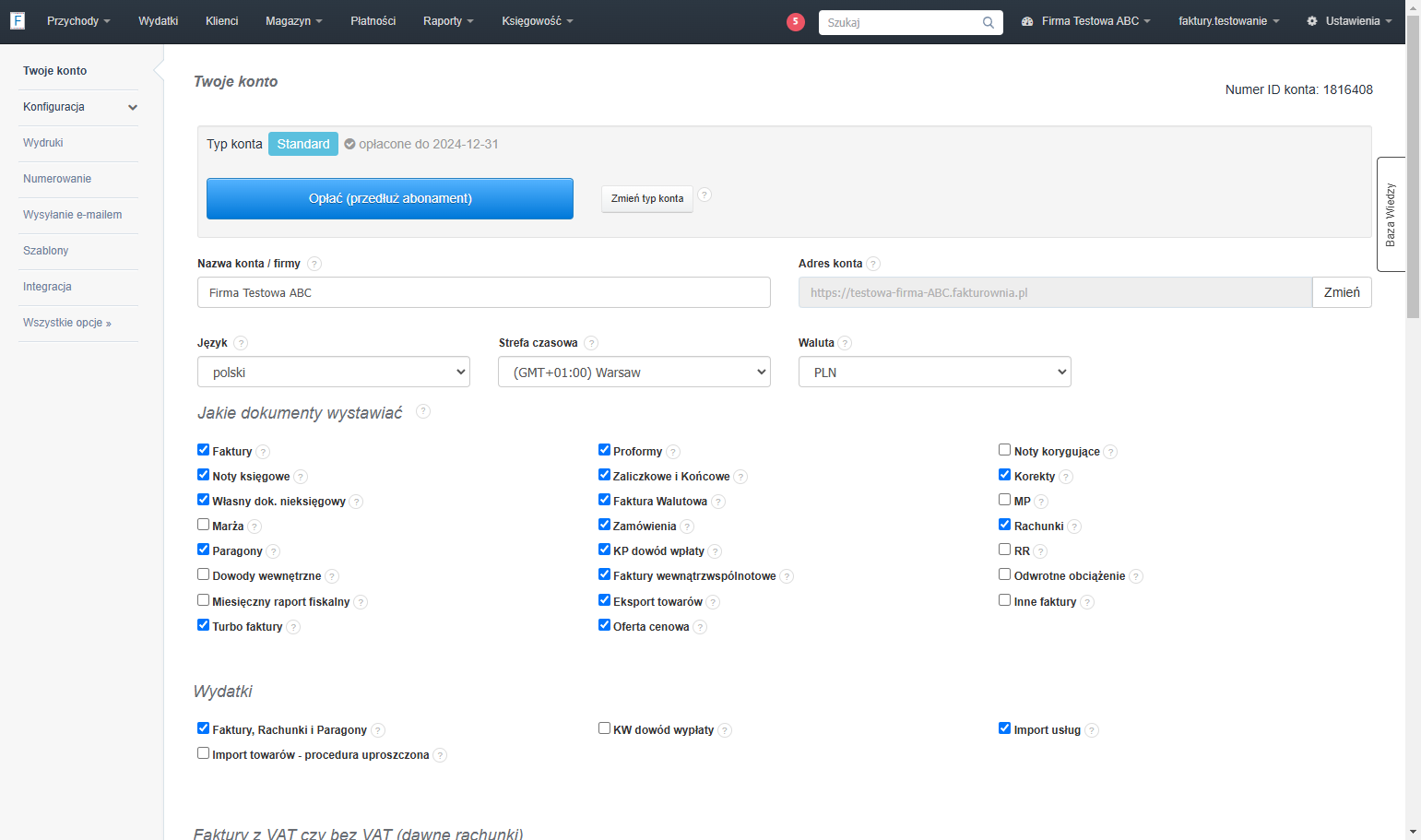The height and width of the screenshot is (840, 1421).
Task: Click help icon beside Waluta label
Action: click(x=845, y=343)
